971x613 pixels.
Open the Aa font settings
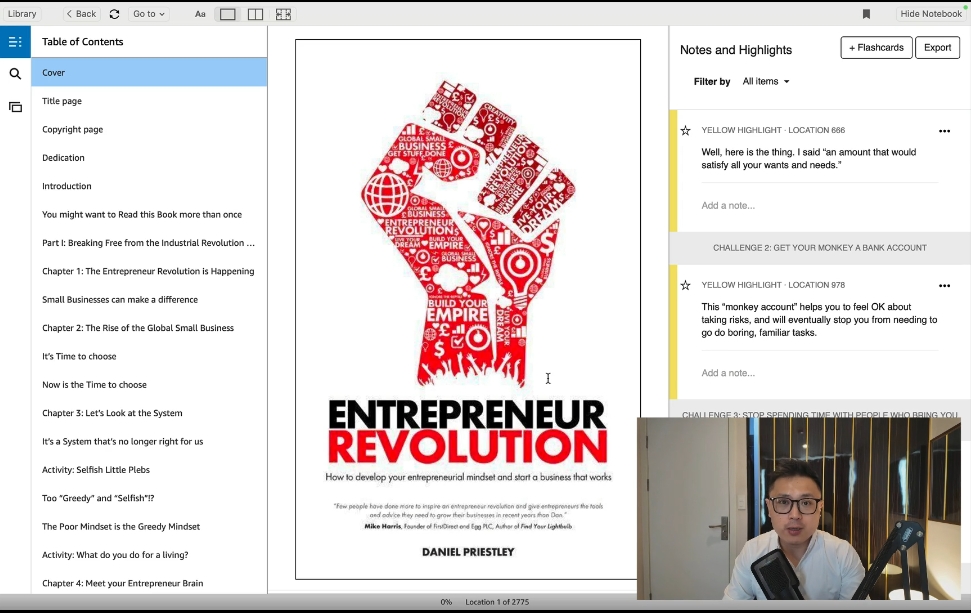coord(200,14)
